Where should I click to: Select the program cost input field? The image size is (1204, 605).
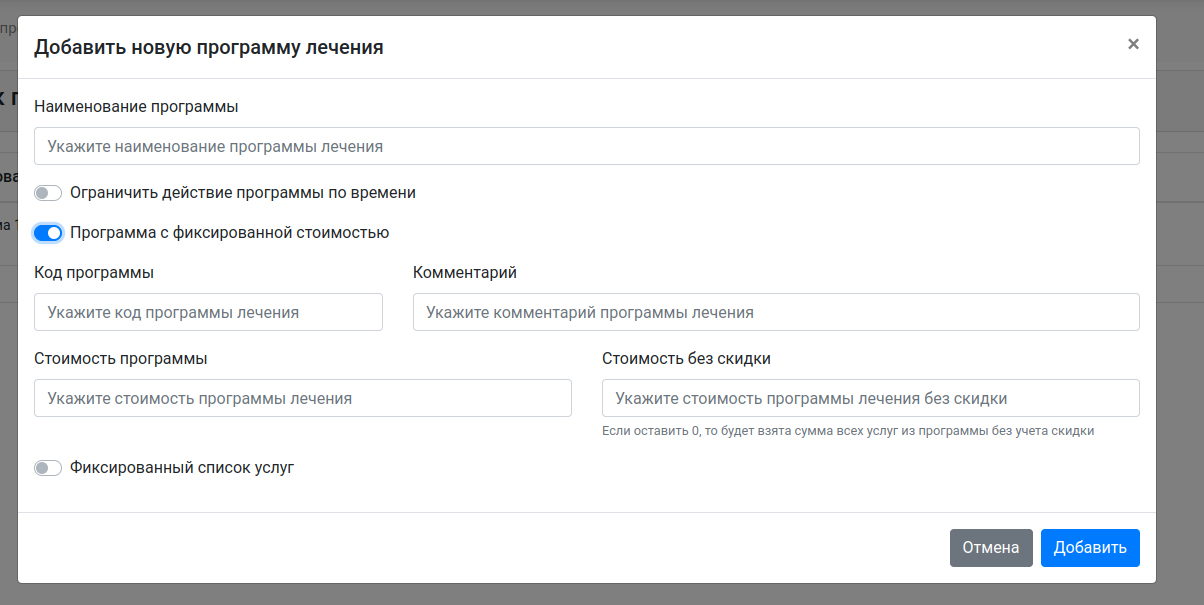coord(302,398)
